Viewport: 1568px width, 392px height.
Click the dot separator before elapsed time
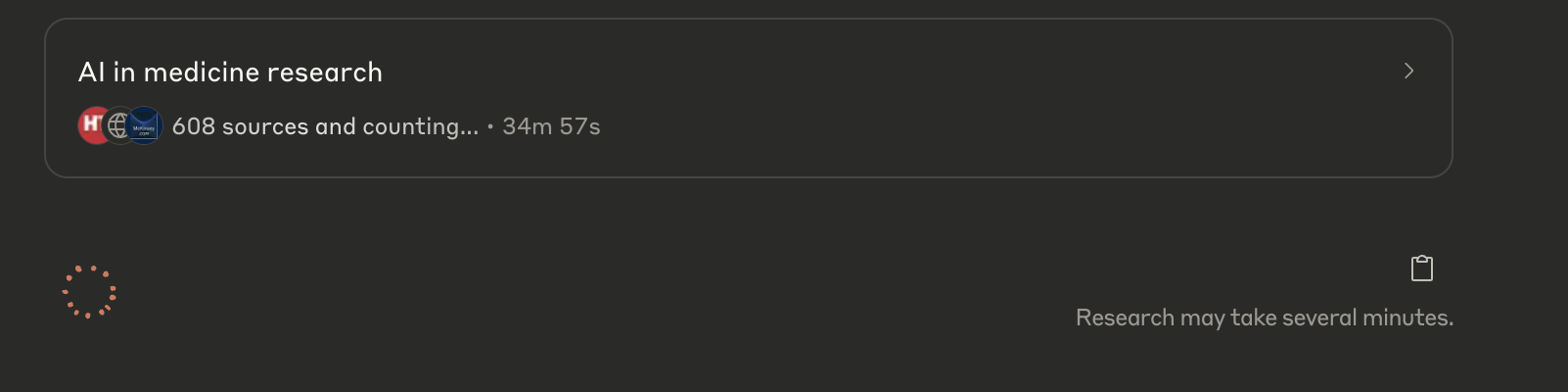click(490, 126)
